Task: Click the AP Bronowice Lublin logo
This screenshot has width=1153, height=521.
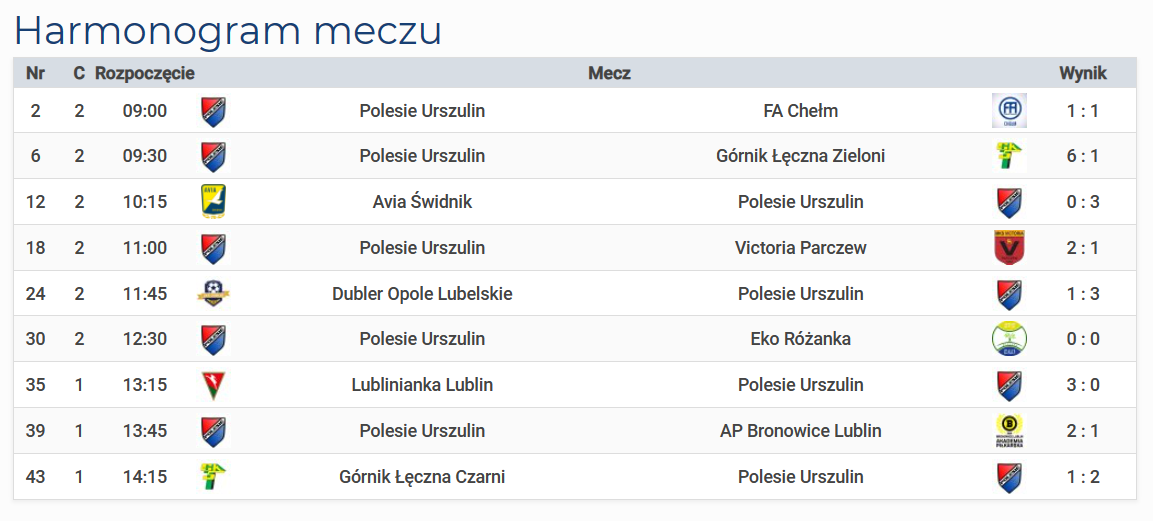Action: [x=1009, y=431]
